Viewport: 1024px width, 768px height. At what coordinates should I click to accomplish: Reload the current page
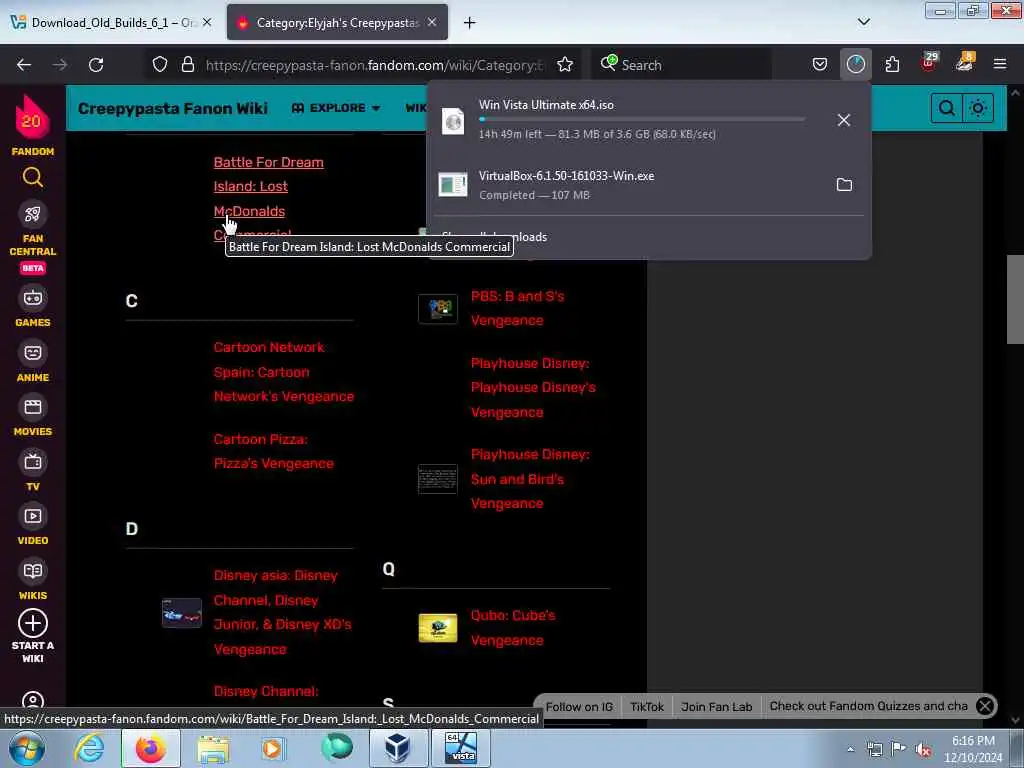[x=96, y=65]
